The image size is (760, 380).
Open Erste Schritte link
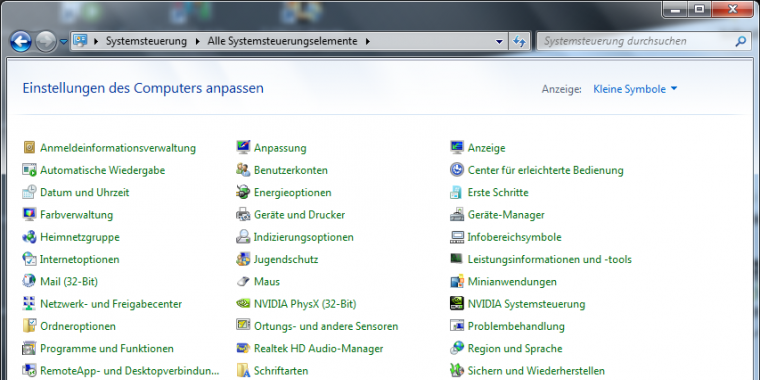point(498,192)
